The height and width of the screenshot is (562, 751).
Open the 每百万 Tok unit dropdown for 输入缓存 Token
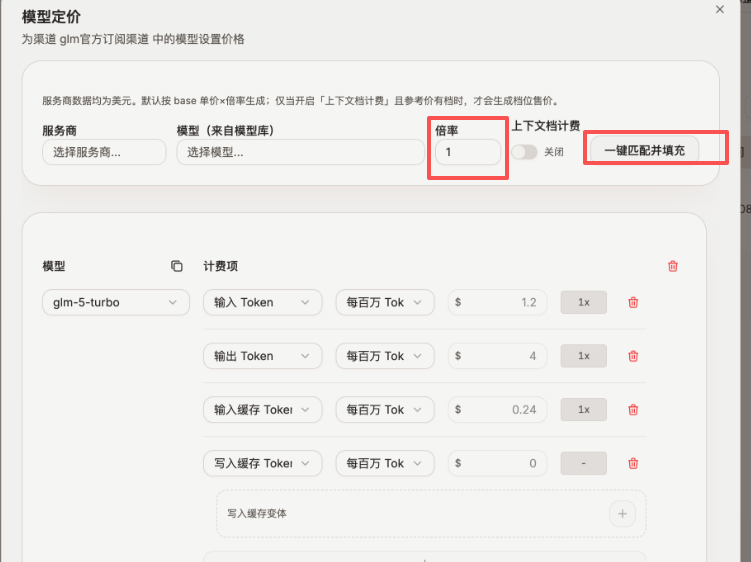(x=385, y=410)
